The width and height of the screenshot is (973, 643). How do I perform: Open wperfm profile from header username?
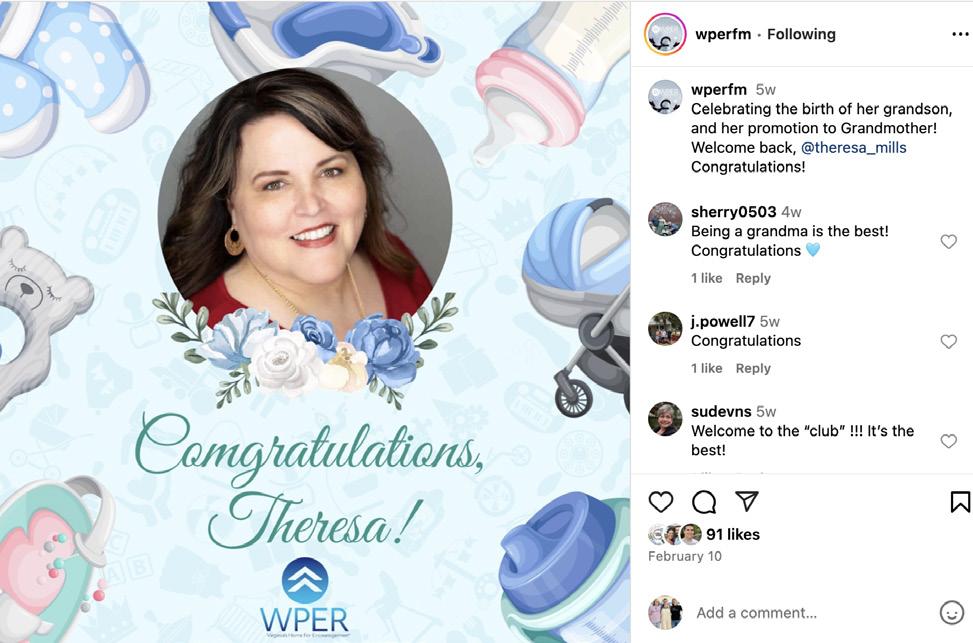(x=723, y=34)
